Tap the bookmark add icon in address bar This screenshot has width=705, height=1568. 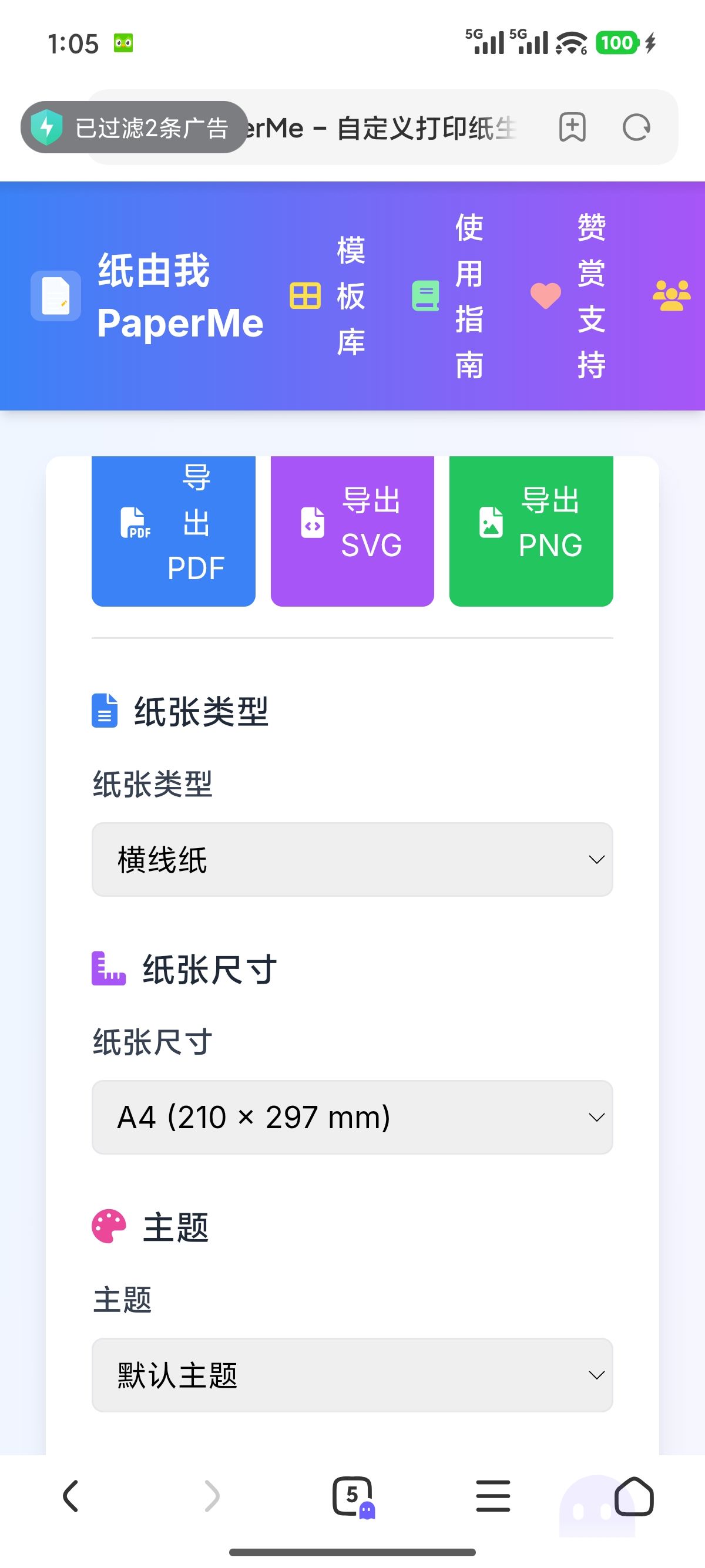(572, 128)
